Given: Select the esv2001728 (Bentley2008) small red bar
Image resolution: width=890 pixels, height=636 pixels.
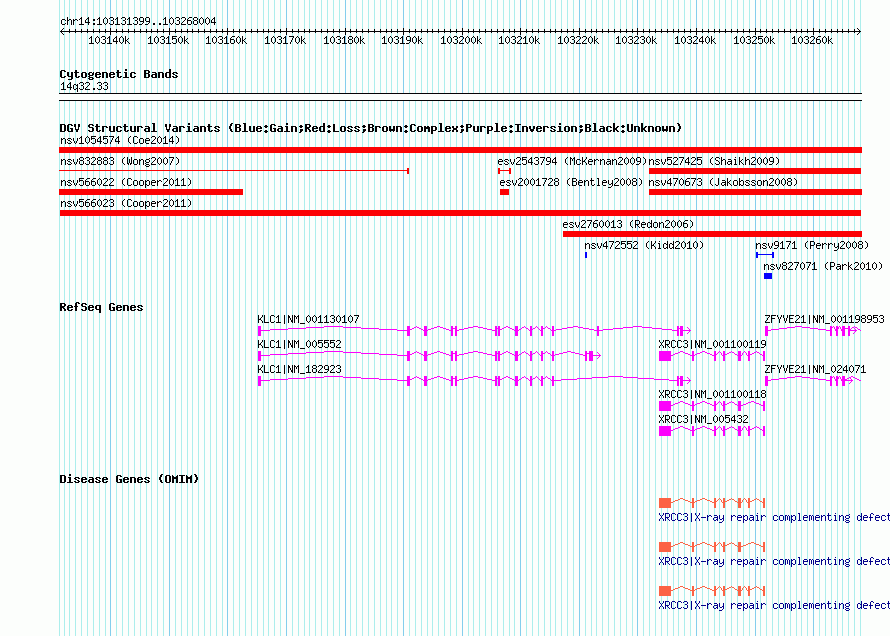Looking at the screenshot, I should click(504, 192).
